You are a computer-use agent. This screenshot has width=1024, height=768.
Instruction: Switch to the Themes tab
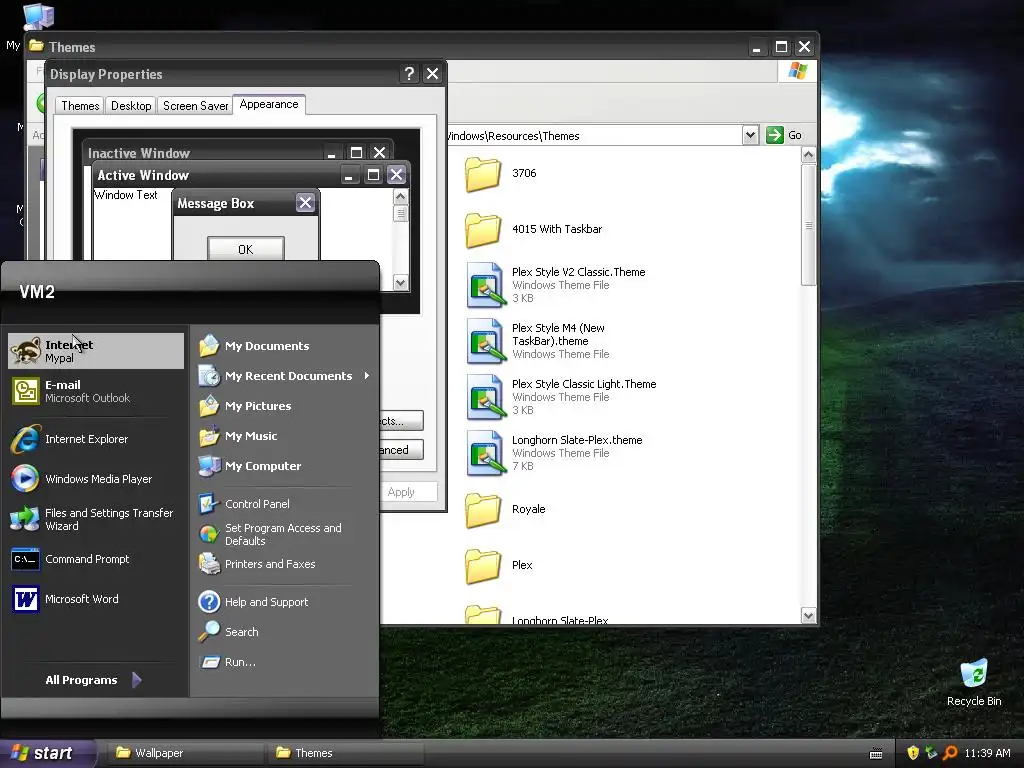pyautogui.click(x=80, y=106)
